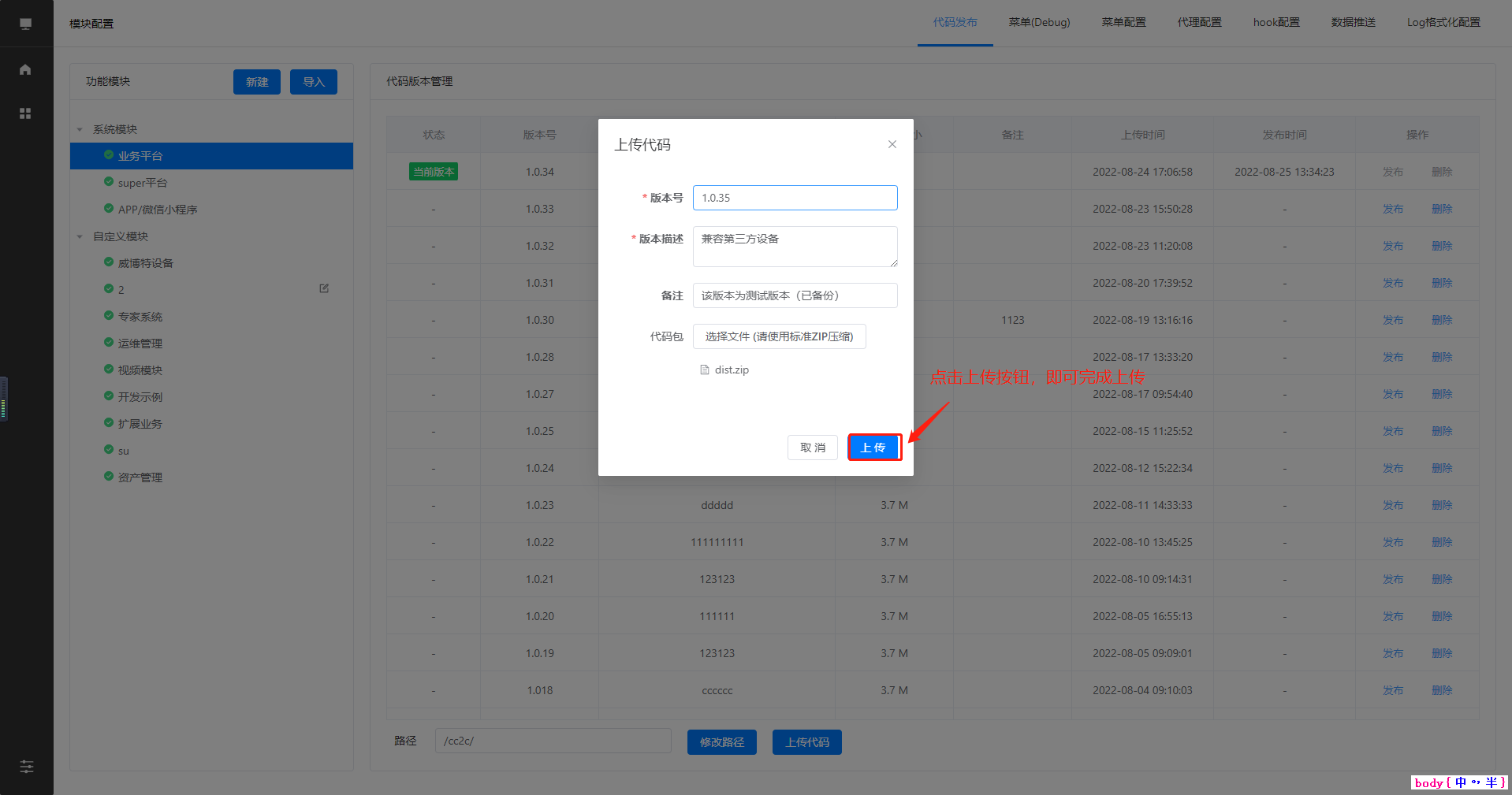Viewport: 1512px width, 795px height.
Task: Click 发布 for version 1.018
Action: pyautogui.click(x=1393, y=690)
